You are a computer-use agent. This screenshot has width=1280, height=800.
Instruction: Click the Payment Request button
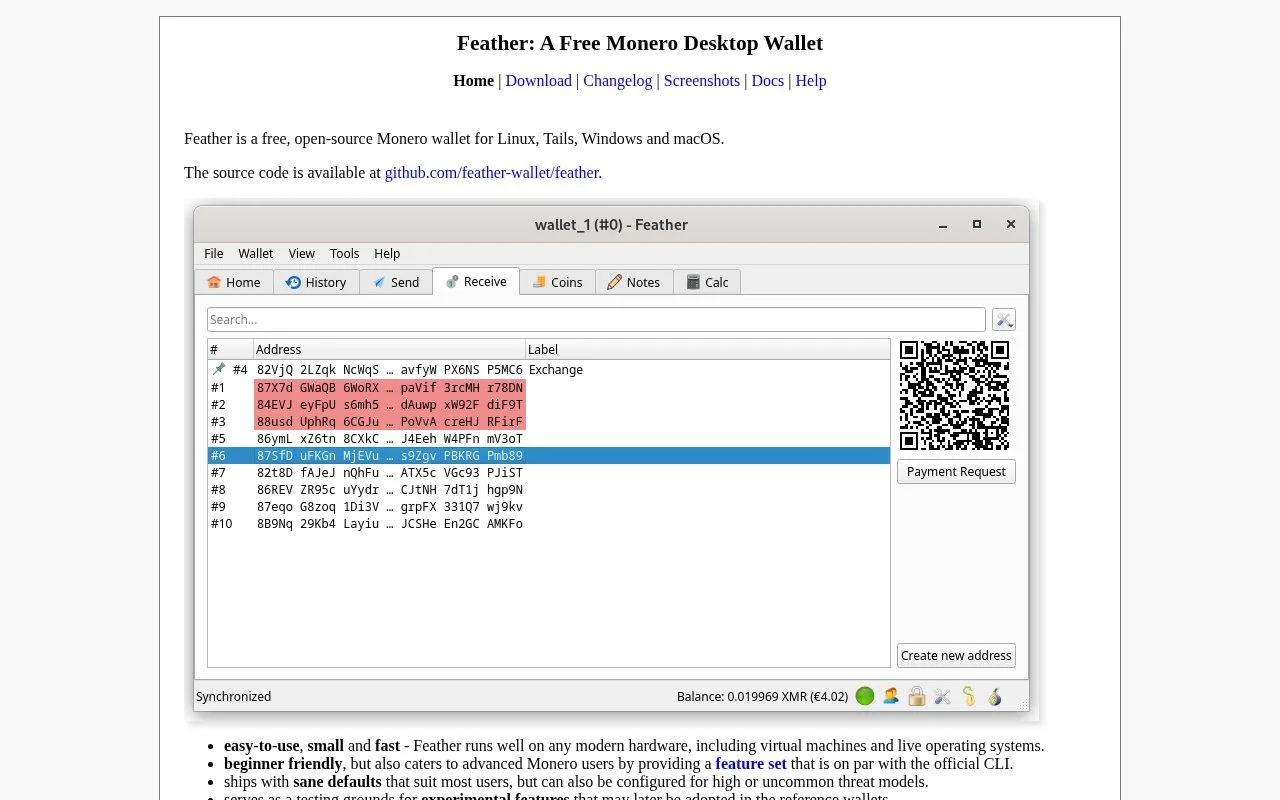[x=956, y=471]
